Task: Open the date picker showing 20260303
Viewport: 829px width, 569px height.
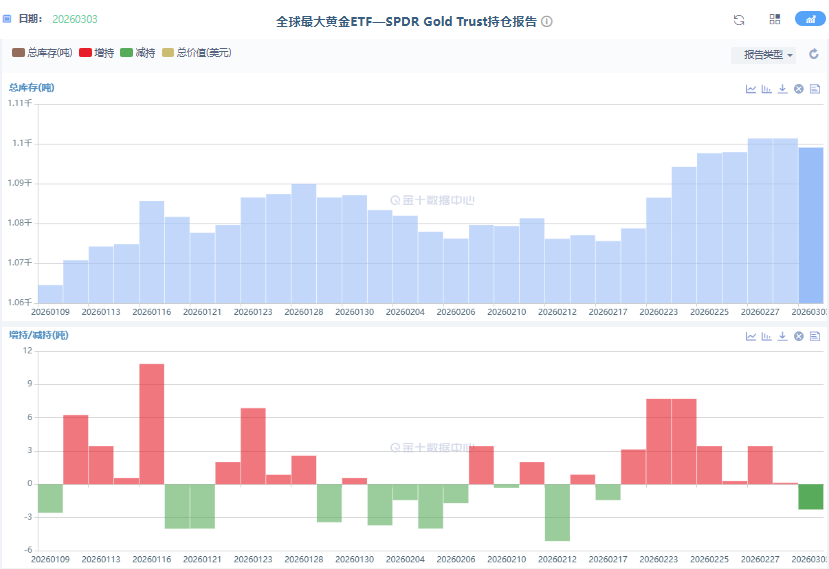Action: [x=75, y=19]
